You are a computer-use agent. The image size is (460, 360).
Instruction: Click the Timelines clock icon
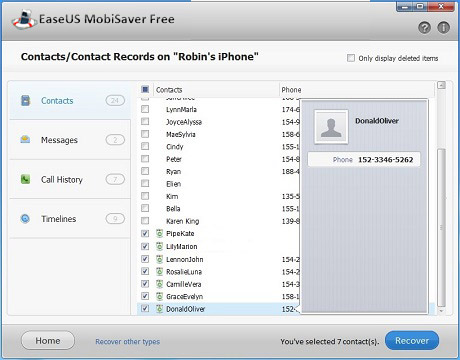coord(25,219)
